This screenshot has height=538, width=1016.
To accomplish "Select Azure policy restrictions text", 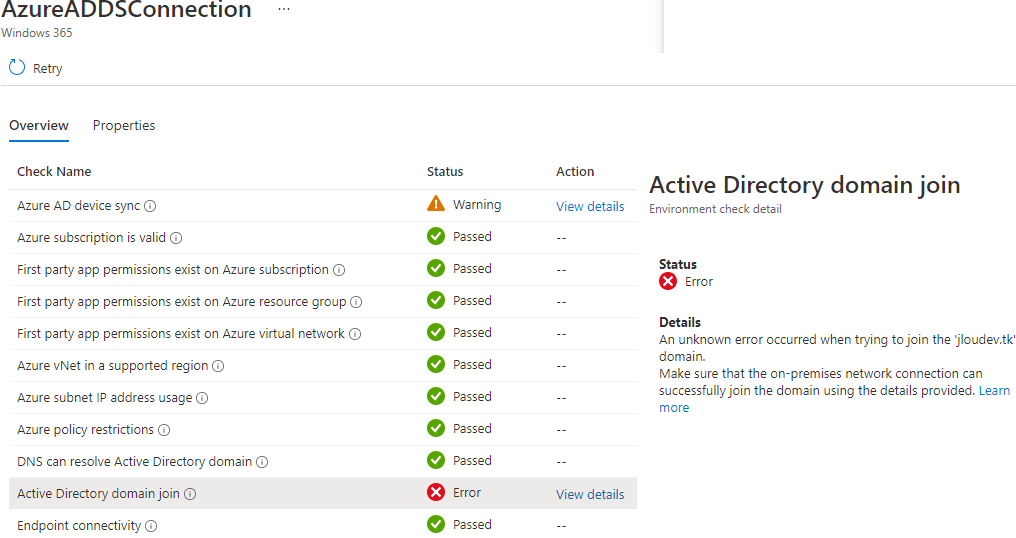I will pyautogui.click(x=86, y=429).
